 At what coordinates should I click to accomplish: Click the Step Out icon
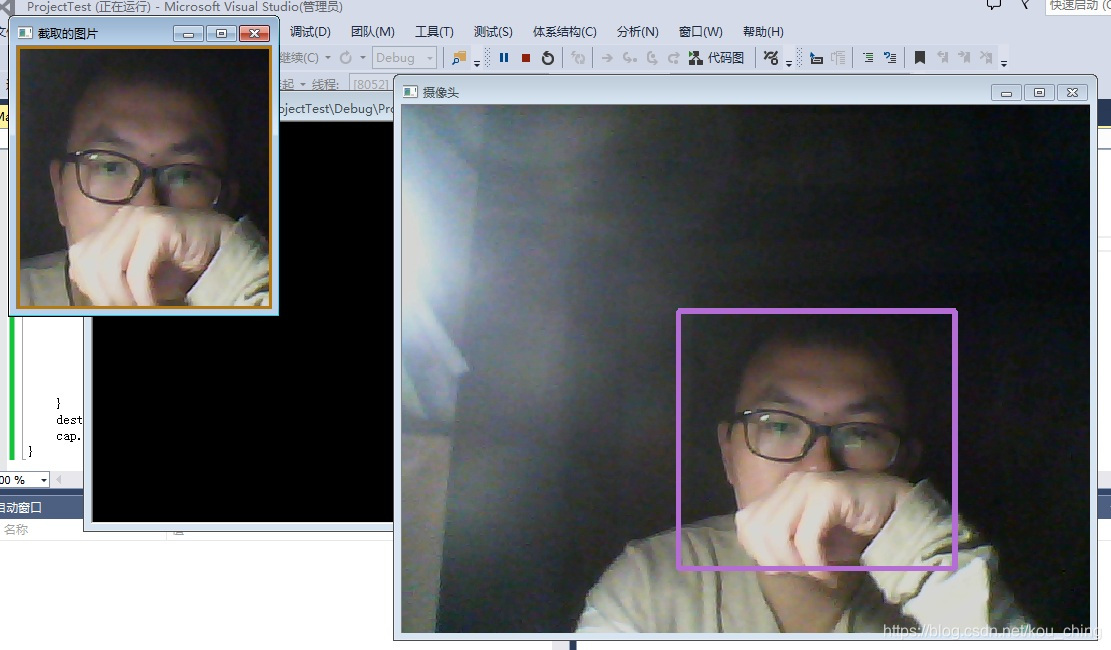coord(673,58)
